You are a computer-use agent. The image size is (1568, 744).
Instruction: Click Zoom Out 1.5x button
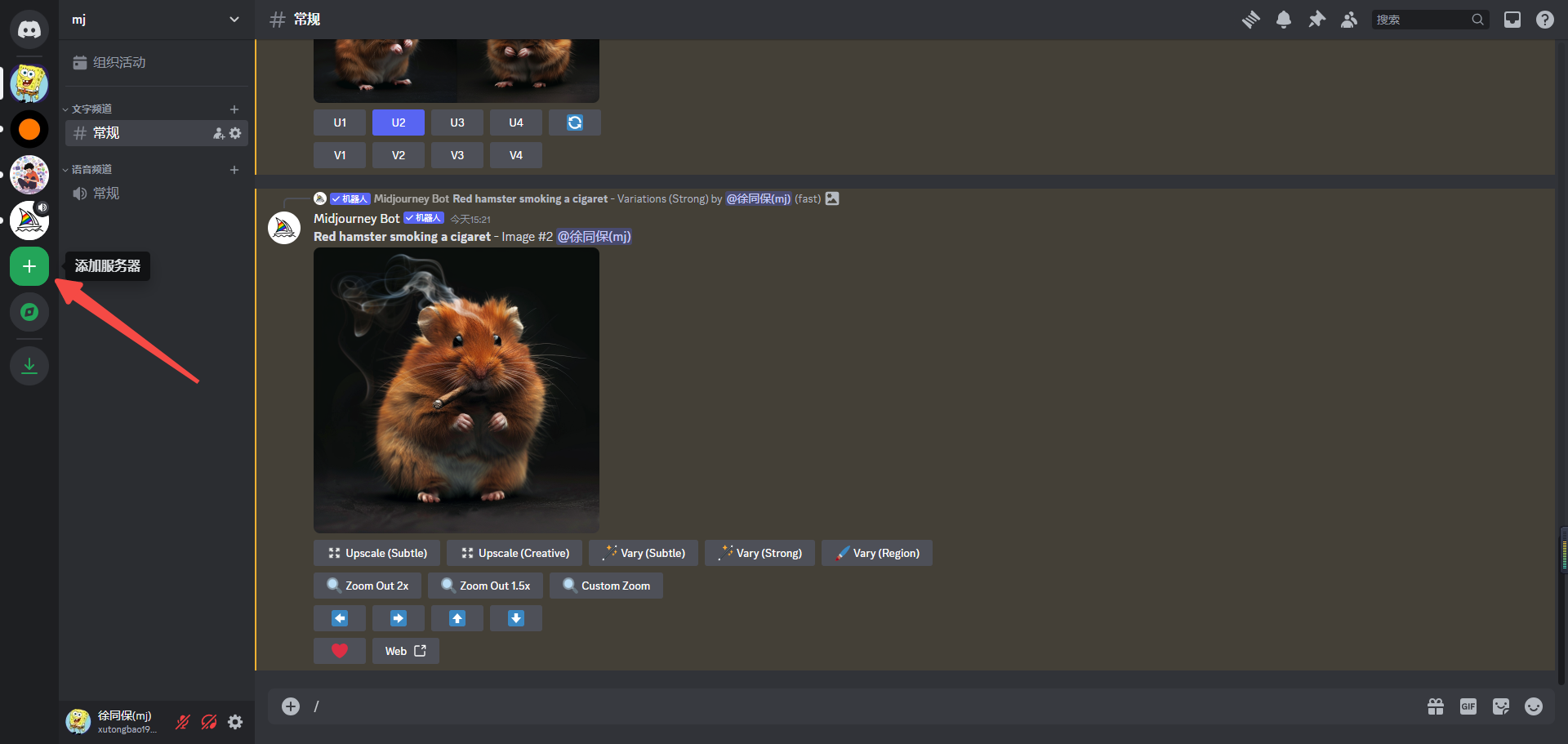(x=485, y=586)
